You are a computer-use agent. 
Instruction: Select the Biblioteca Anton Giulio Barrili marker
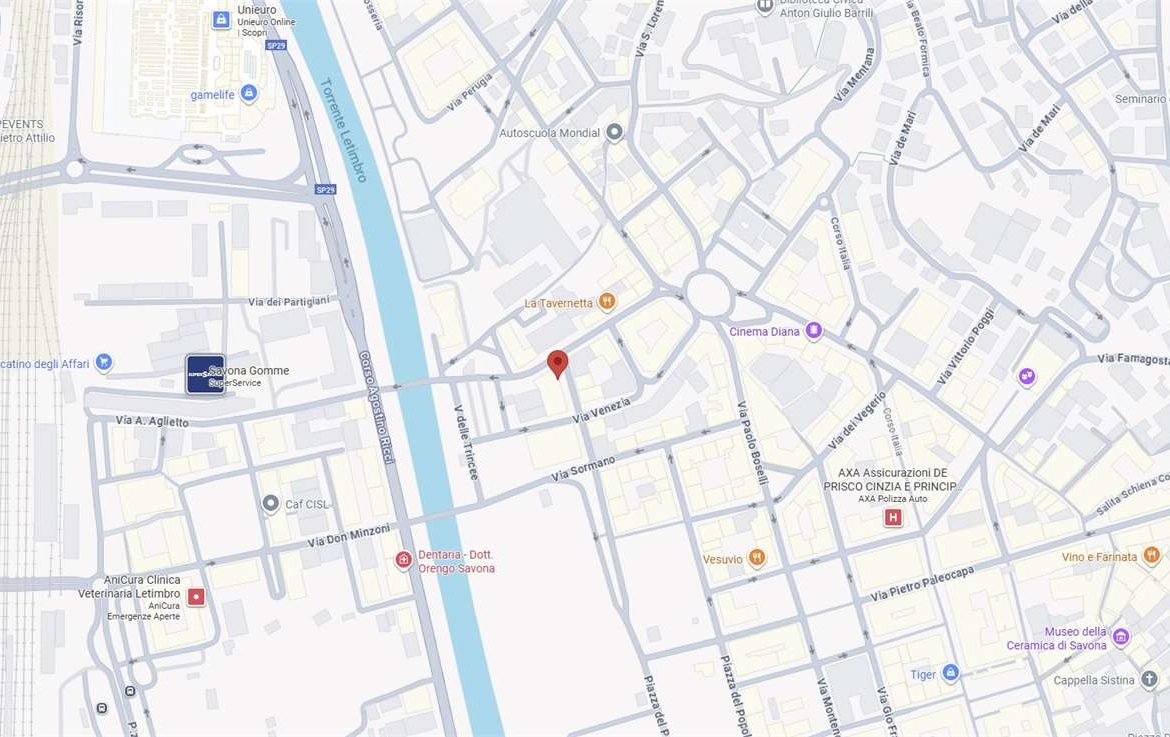764,6
